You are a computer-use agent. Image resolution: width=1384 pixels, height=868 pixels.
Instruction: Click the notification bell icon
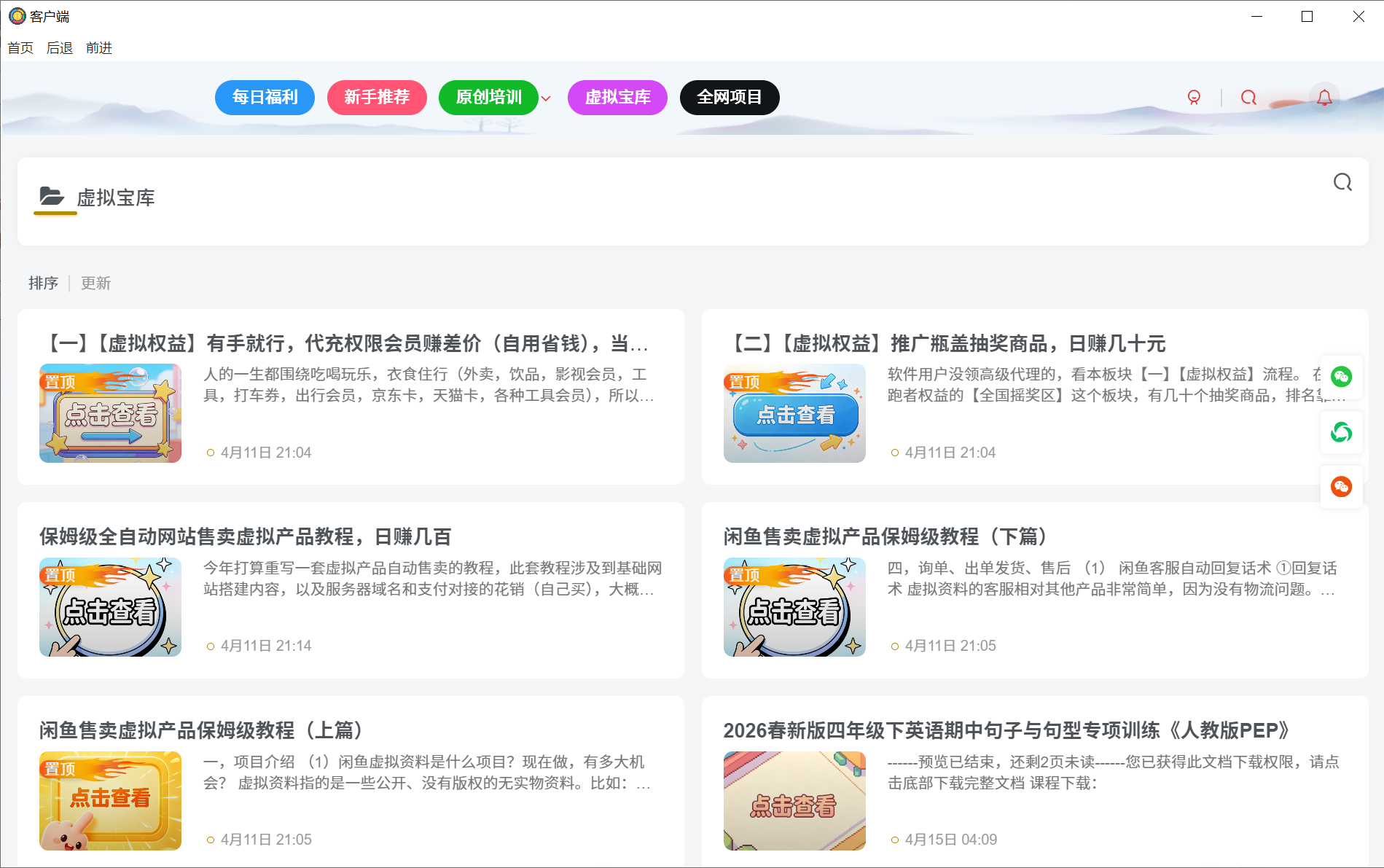point(1324,98)
